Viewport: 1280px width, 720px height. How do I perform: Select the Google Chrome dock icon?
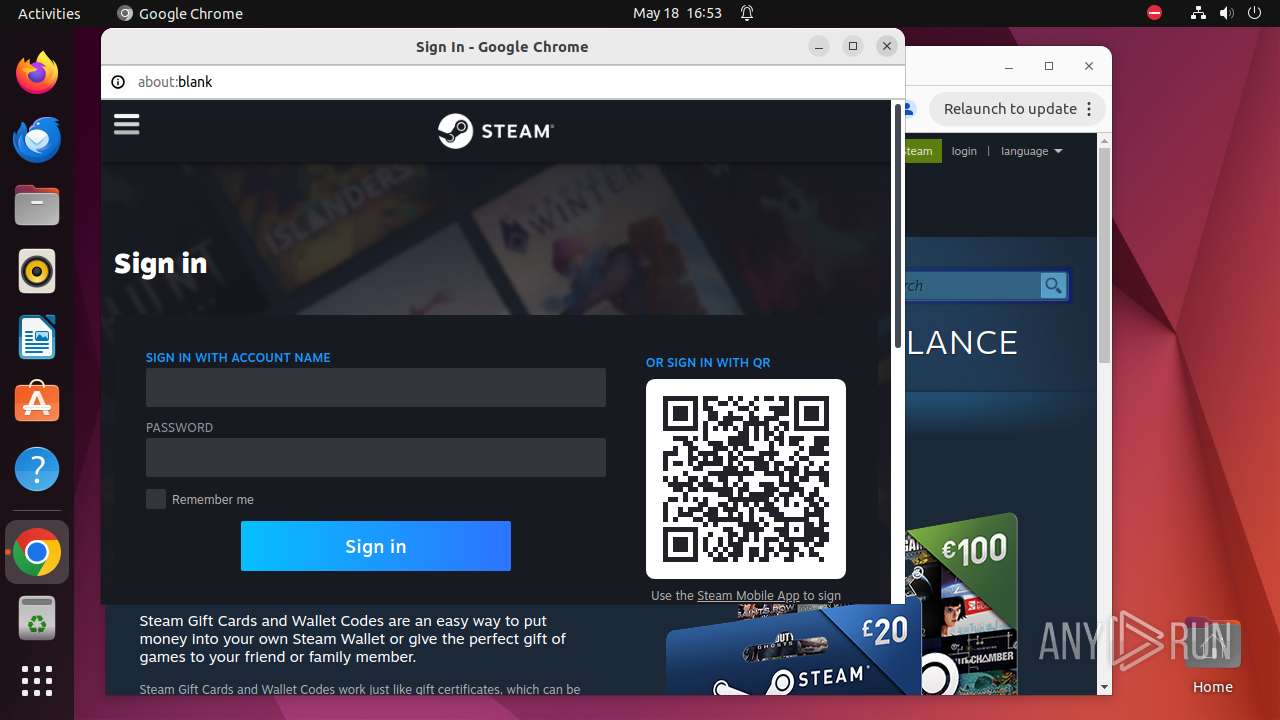click(x=37, y=552)
